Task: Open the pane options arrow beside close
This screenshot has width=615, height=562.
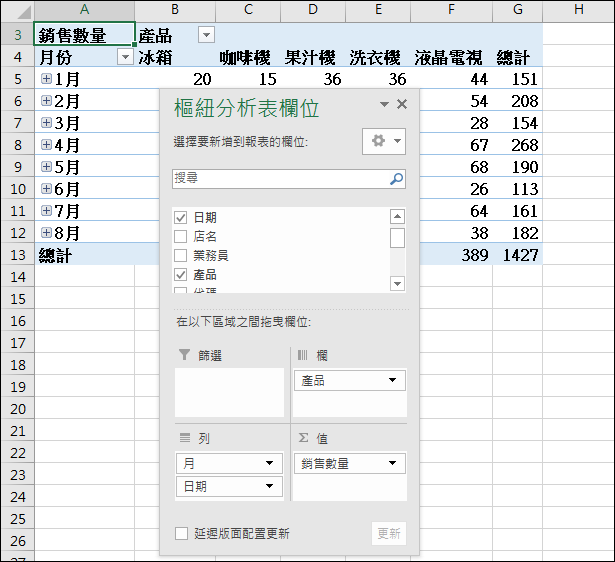Action: [384, 104]
